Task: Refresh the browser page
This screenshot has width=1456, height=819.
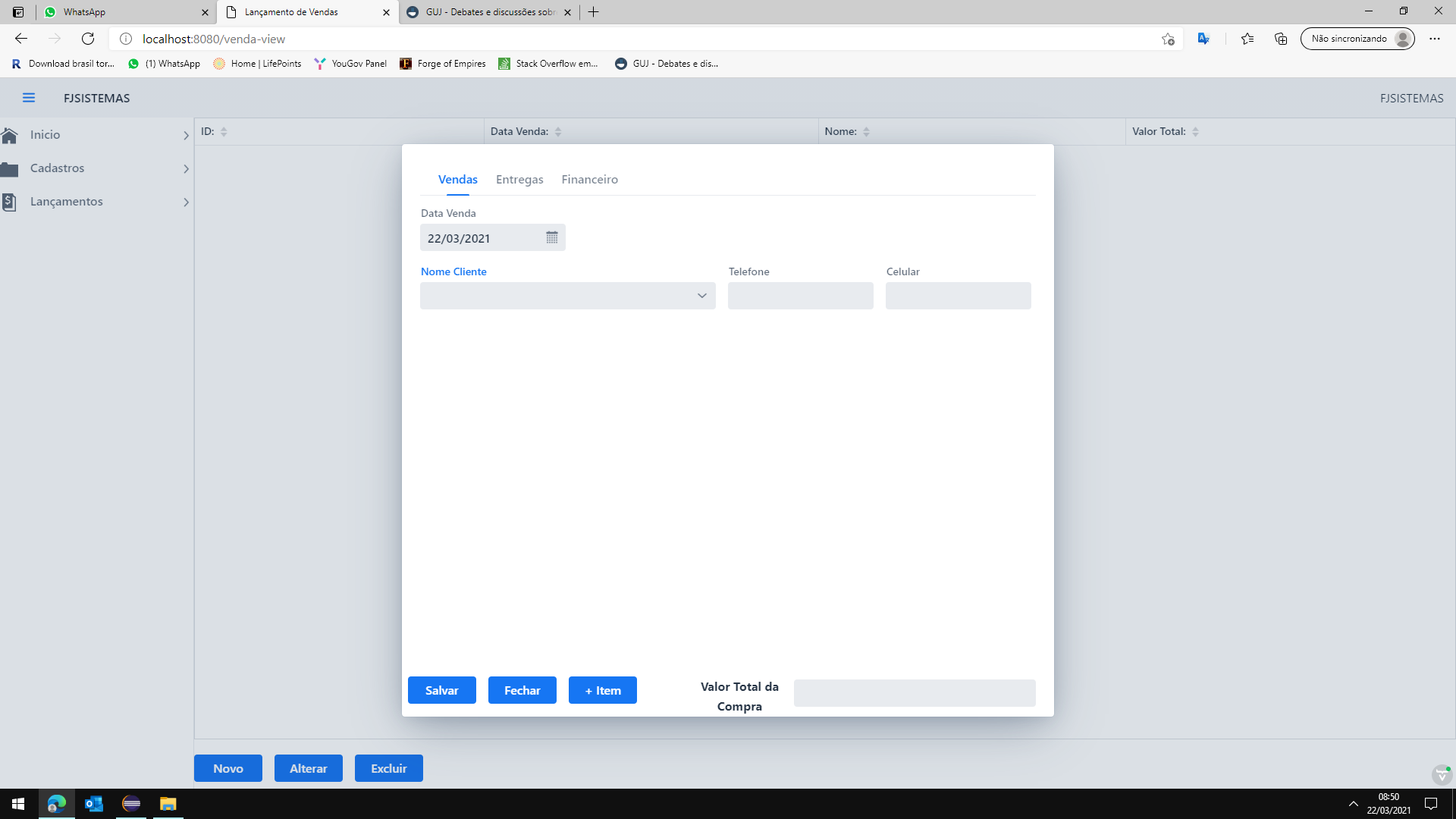Action: point(88,39)
